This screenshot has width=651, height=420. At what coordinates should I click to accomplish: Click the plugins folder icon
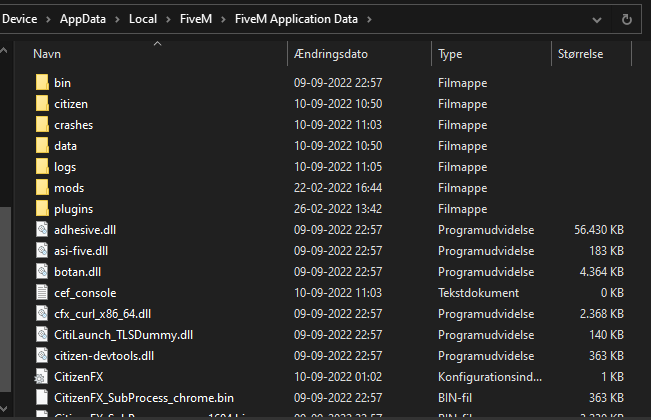[42, 209]
